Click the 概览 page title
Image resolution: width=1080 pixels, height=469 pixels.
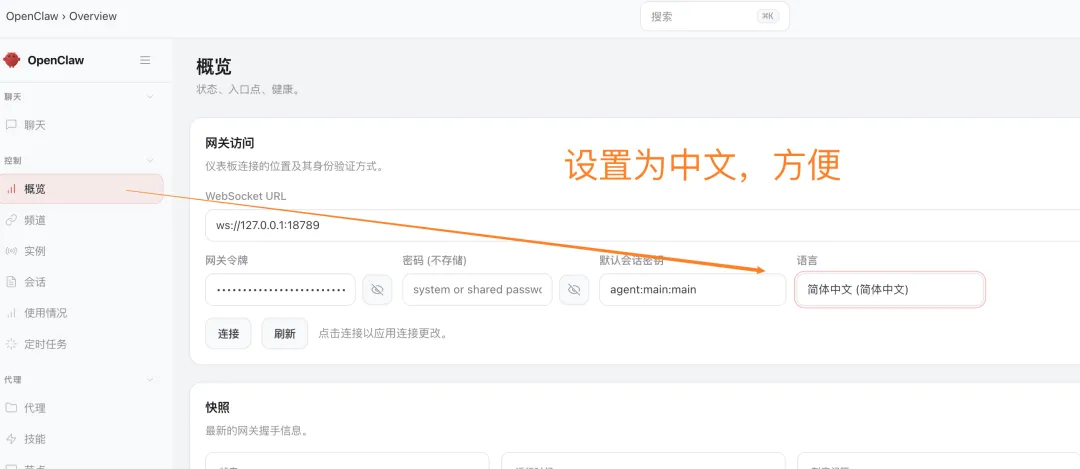coord(214,67)
